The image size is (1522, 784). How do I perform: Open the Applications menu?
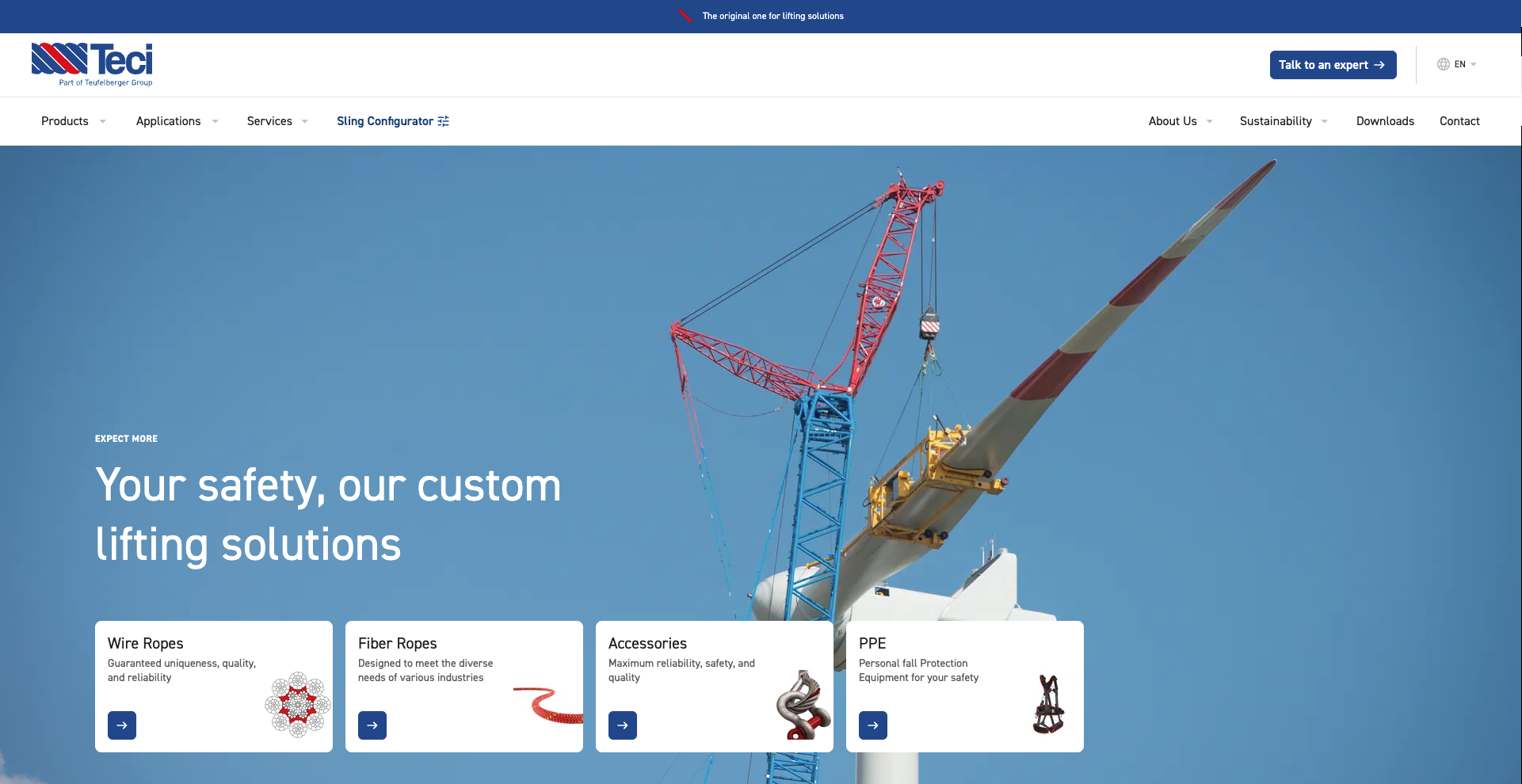[x=169, y=121]
